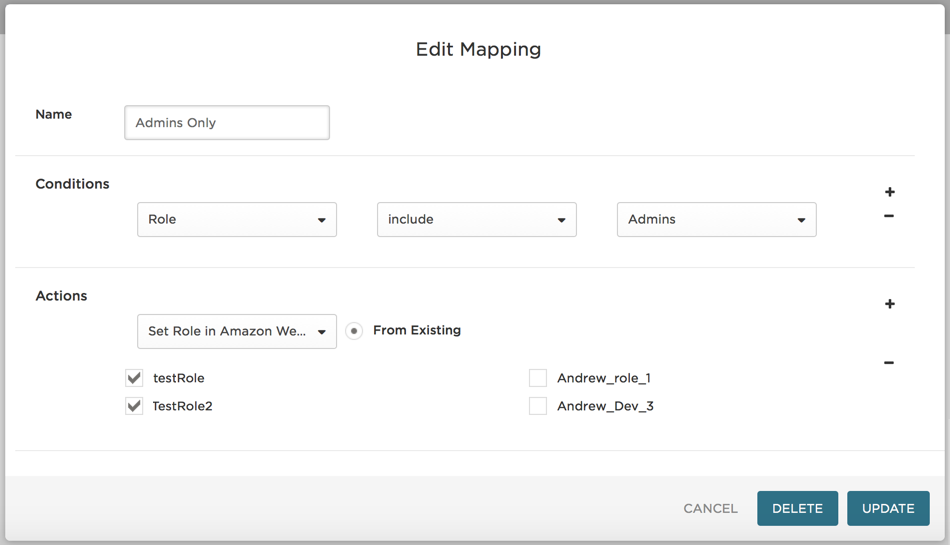The width and height of the screenshot is (950, 545).
Task: Delete this mapping
Action: pyautogui.click(x=797, y=509)
